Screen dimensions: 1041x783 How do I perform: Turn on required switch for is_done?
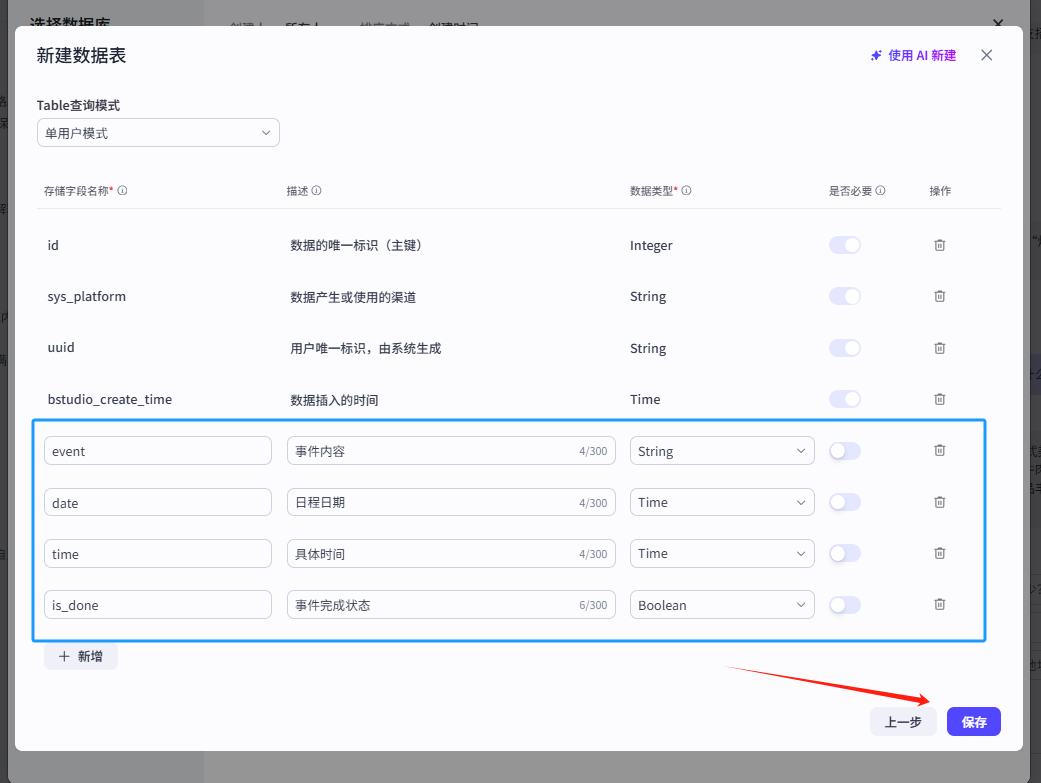pyautogui.click(x=844, y=604)
